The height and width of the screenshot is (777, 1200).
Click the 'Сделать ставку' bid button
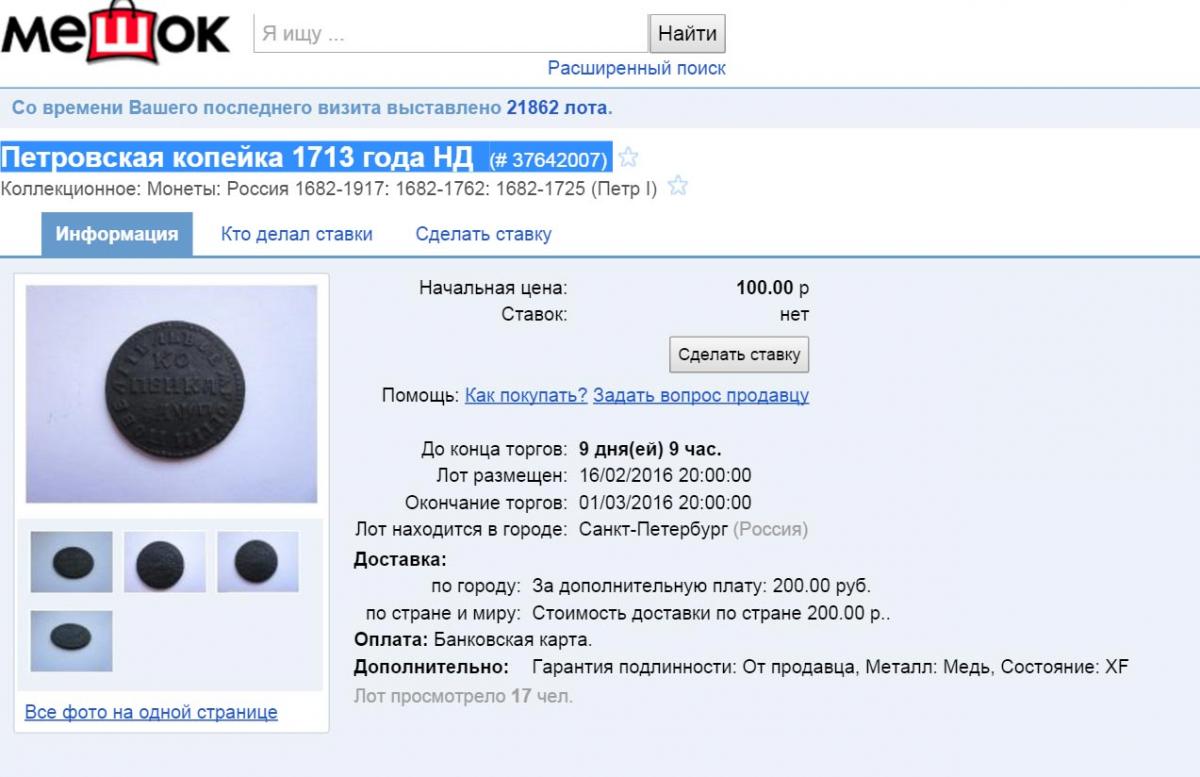[739, 354]
